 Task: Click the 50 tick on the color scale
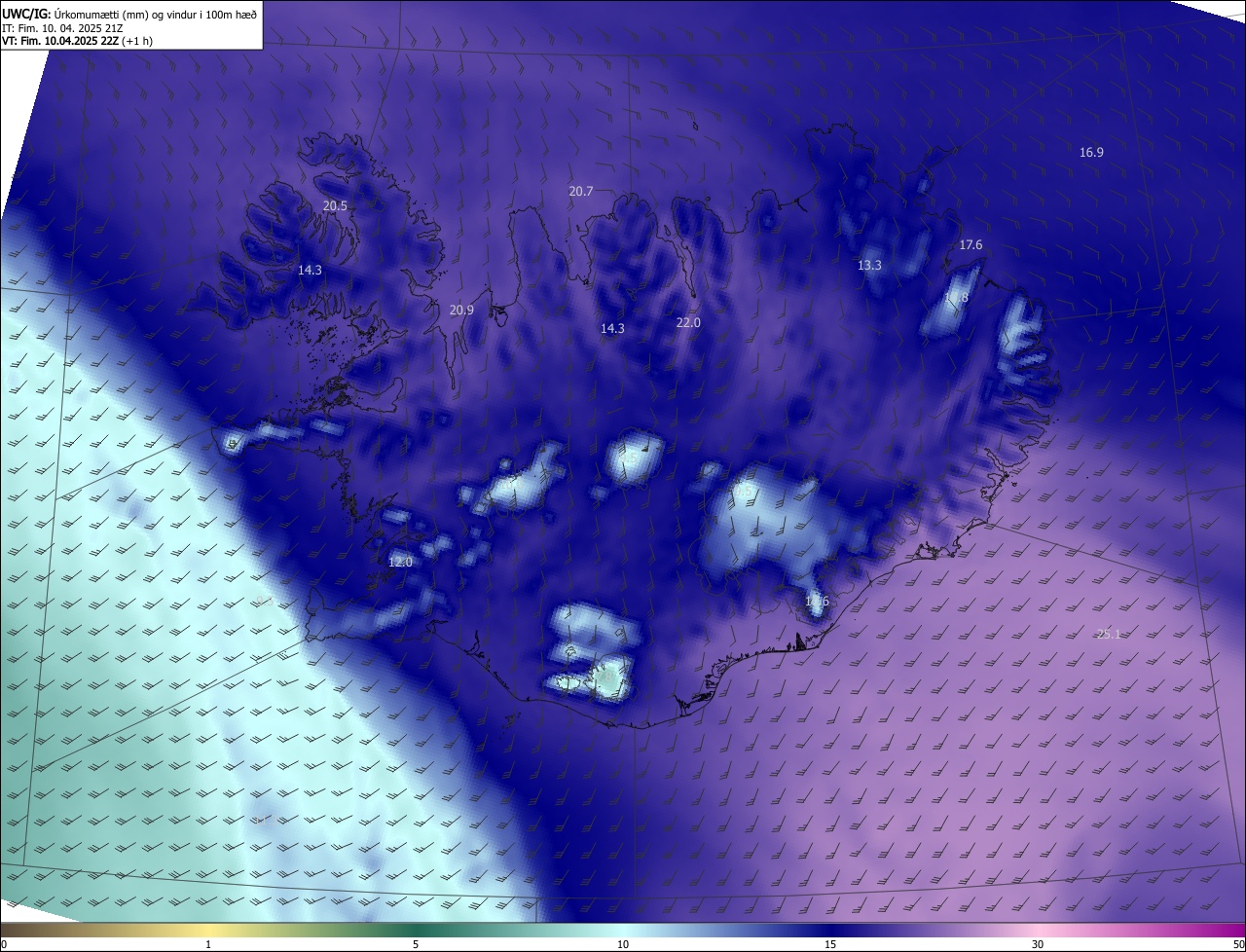click(x=1238, y=944)
